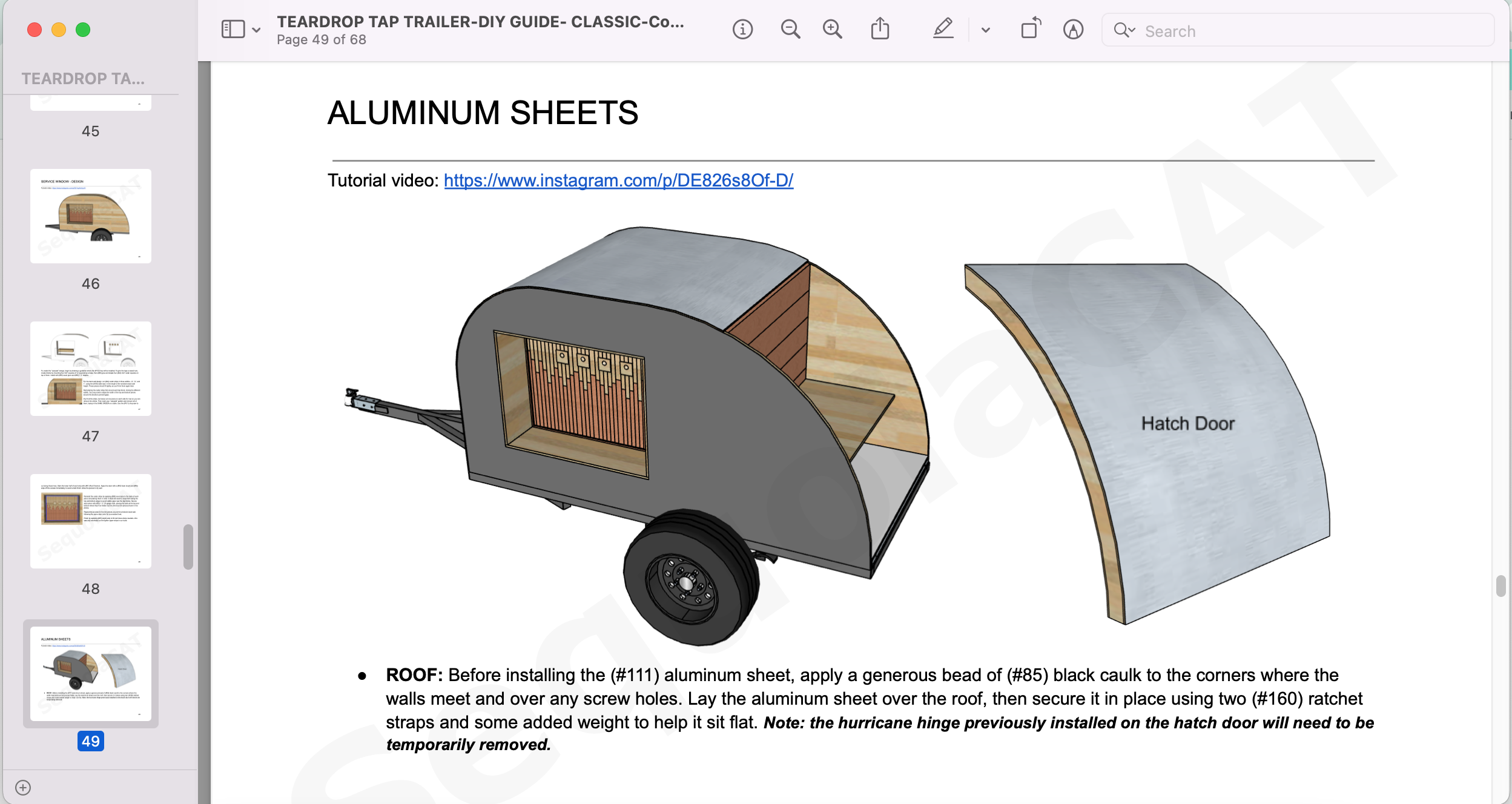This screenshot has width=1512, height=804.
Task: Click the sidebar thumbnail scrollbar handle
Action: (188, 547)
